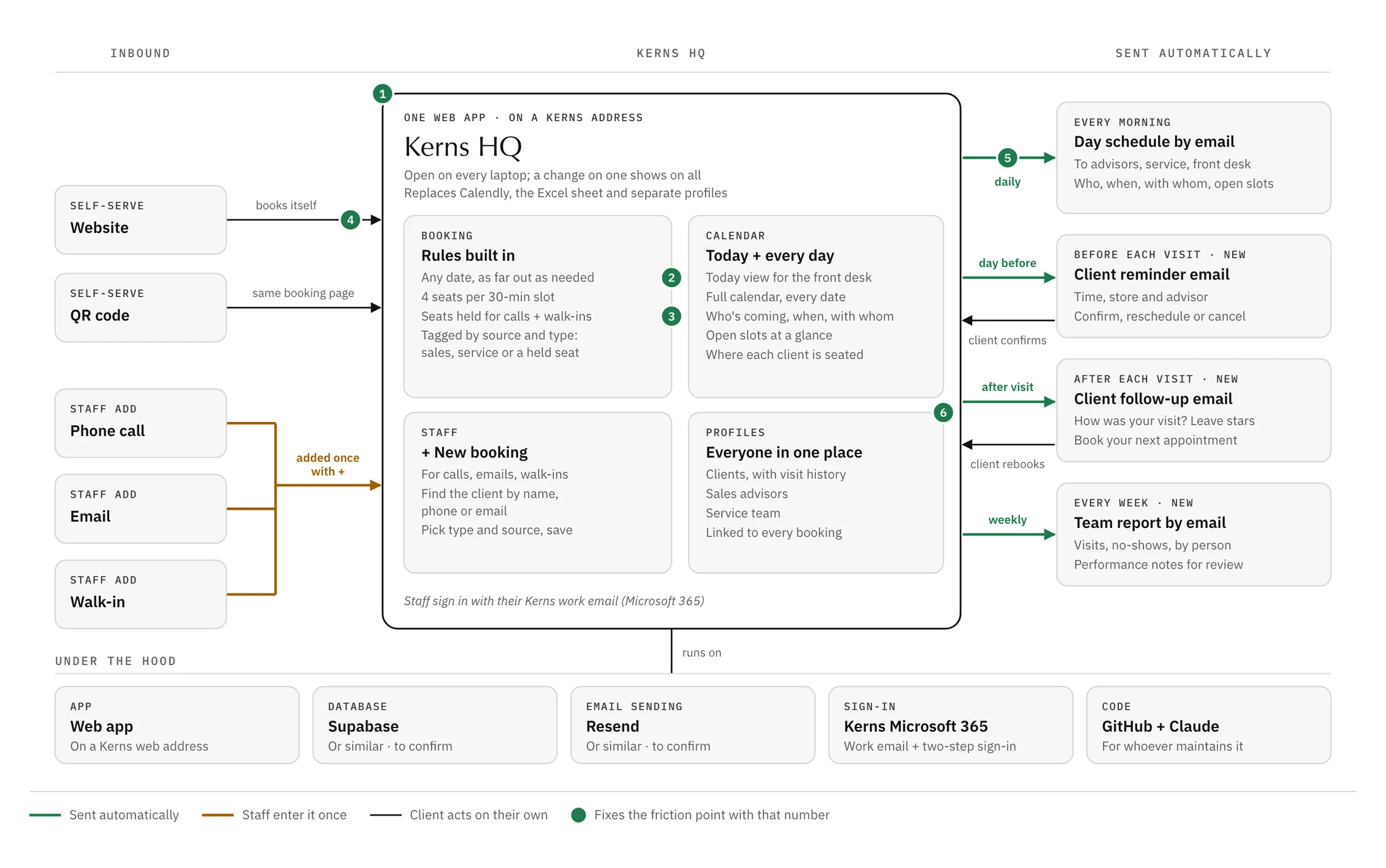1386x868 pixels.
Task: Click the 'Staff enter it once' legend entry
Action: coord(274,815)
